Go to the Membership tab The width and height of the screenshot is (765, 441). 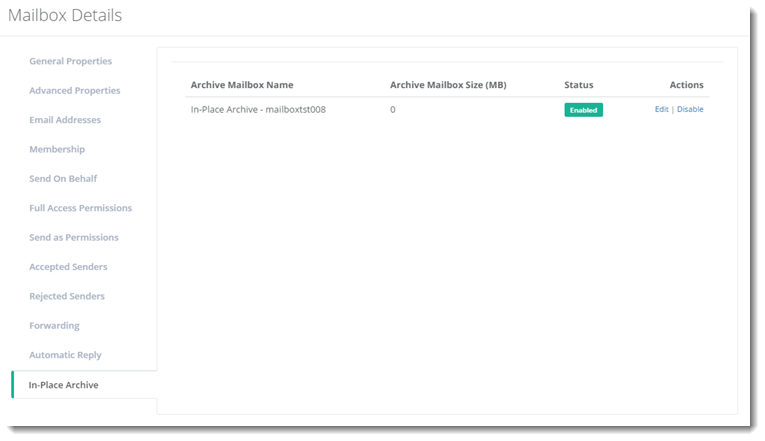pos(57,149)
